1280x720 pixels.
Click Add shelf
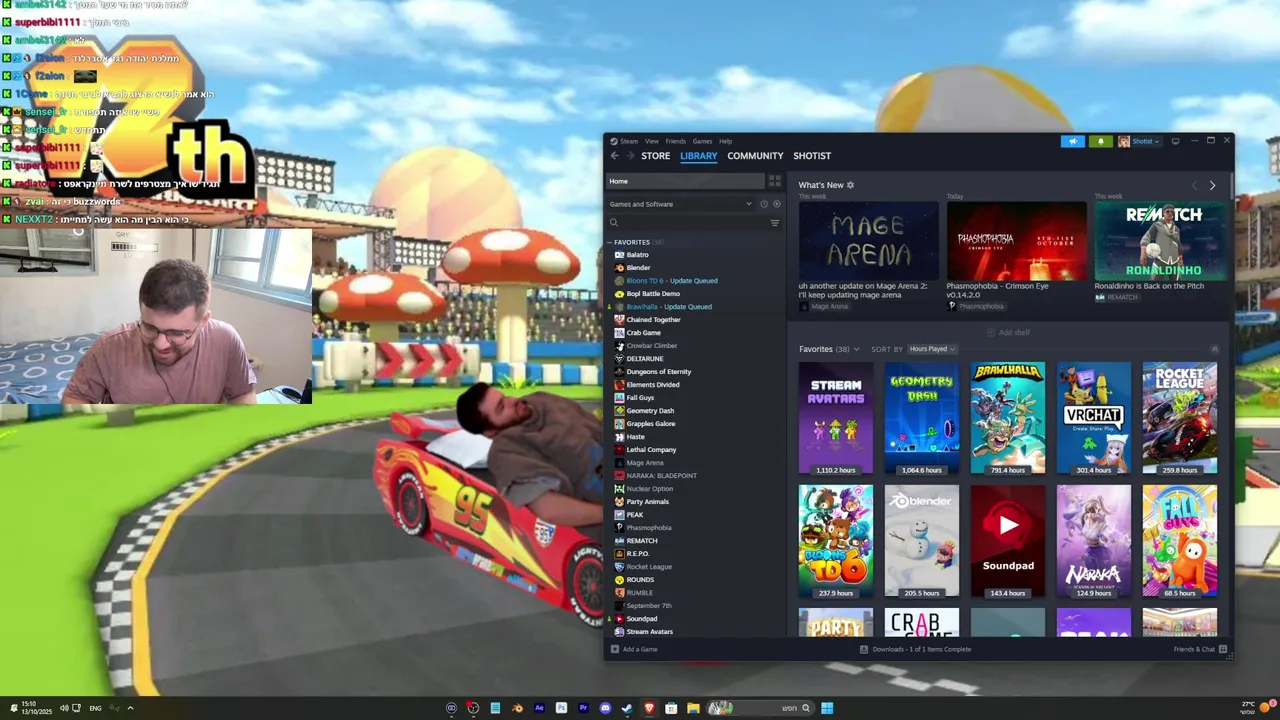(x=1008, y=332)
